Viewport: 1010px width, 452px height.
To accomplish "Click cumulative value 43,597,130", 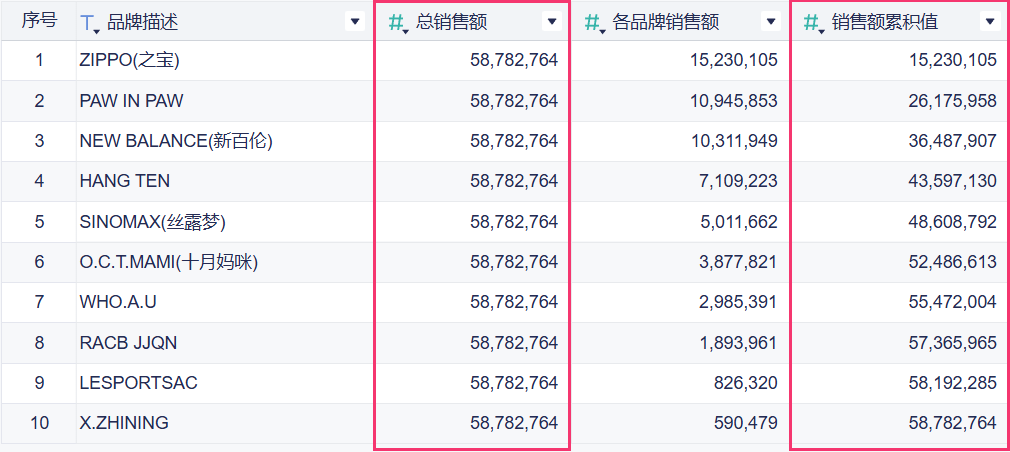I will click(x=953, y=181).
